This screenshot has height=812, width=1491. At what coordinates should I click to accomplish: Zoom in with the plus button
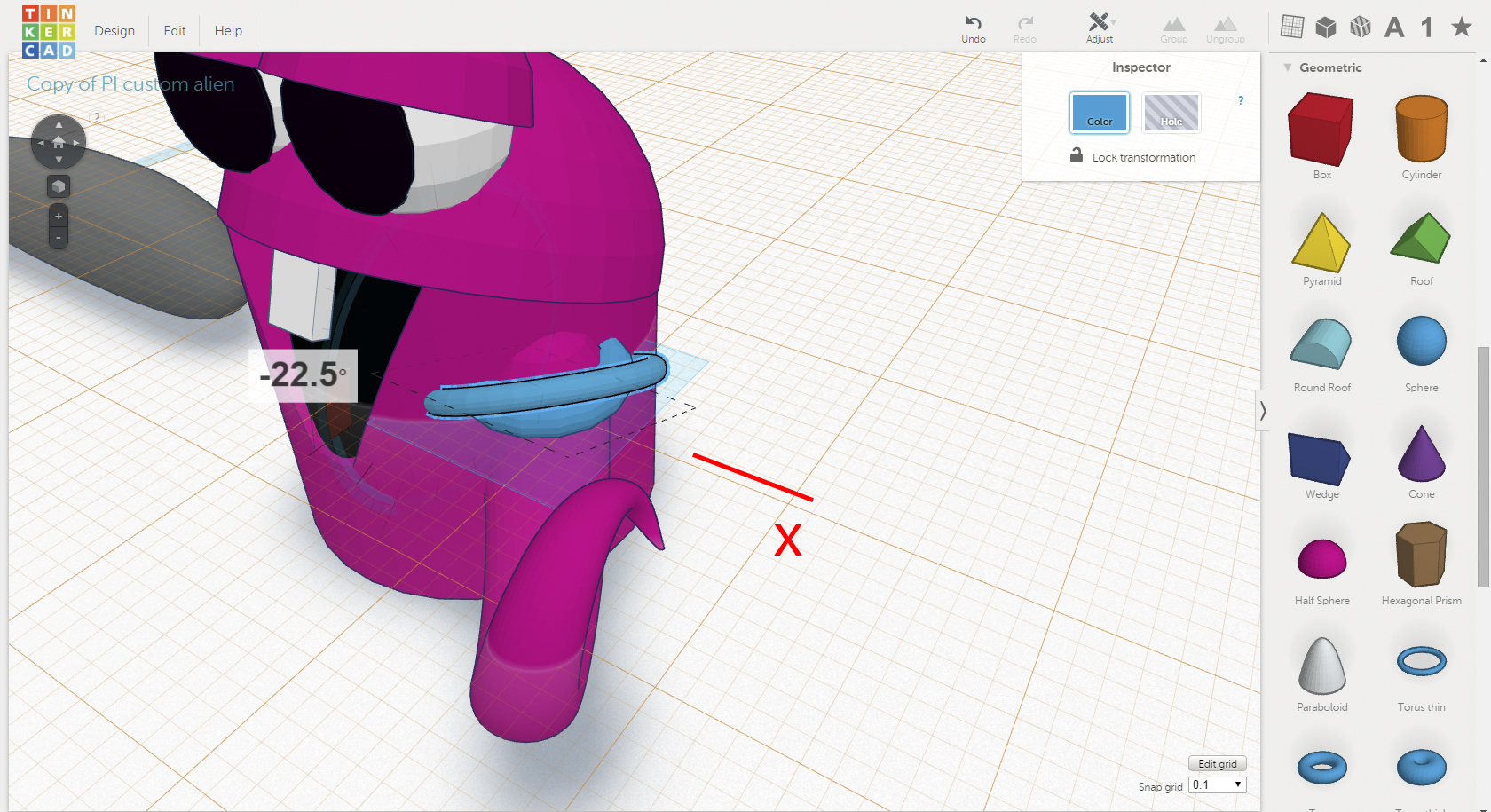(x=59, y=216)
